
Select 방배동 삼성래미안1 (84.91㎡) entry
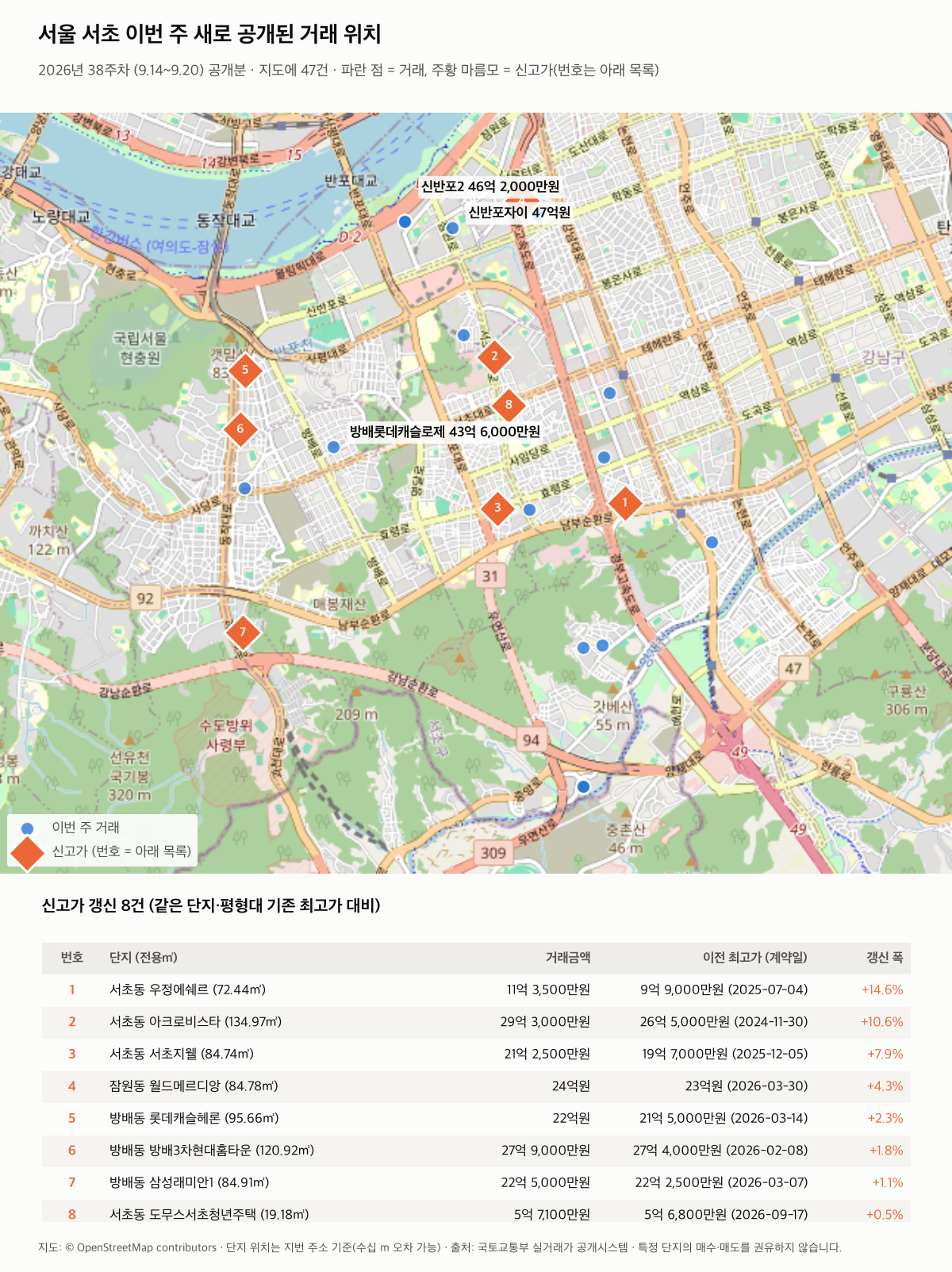[x=190, y=1182]
